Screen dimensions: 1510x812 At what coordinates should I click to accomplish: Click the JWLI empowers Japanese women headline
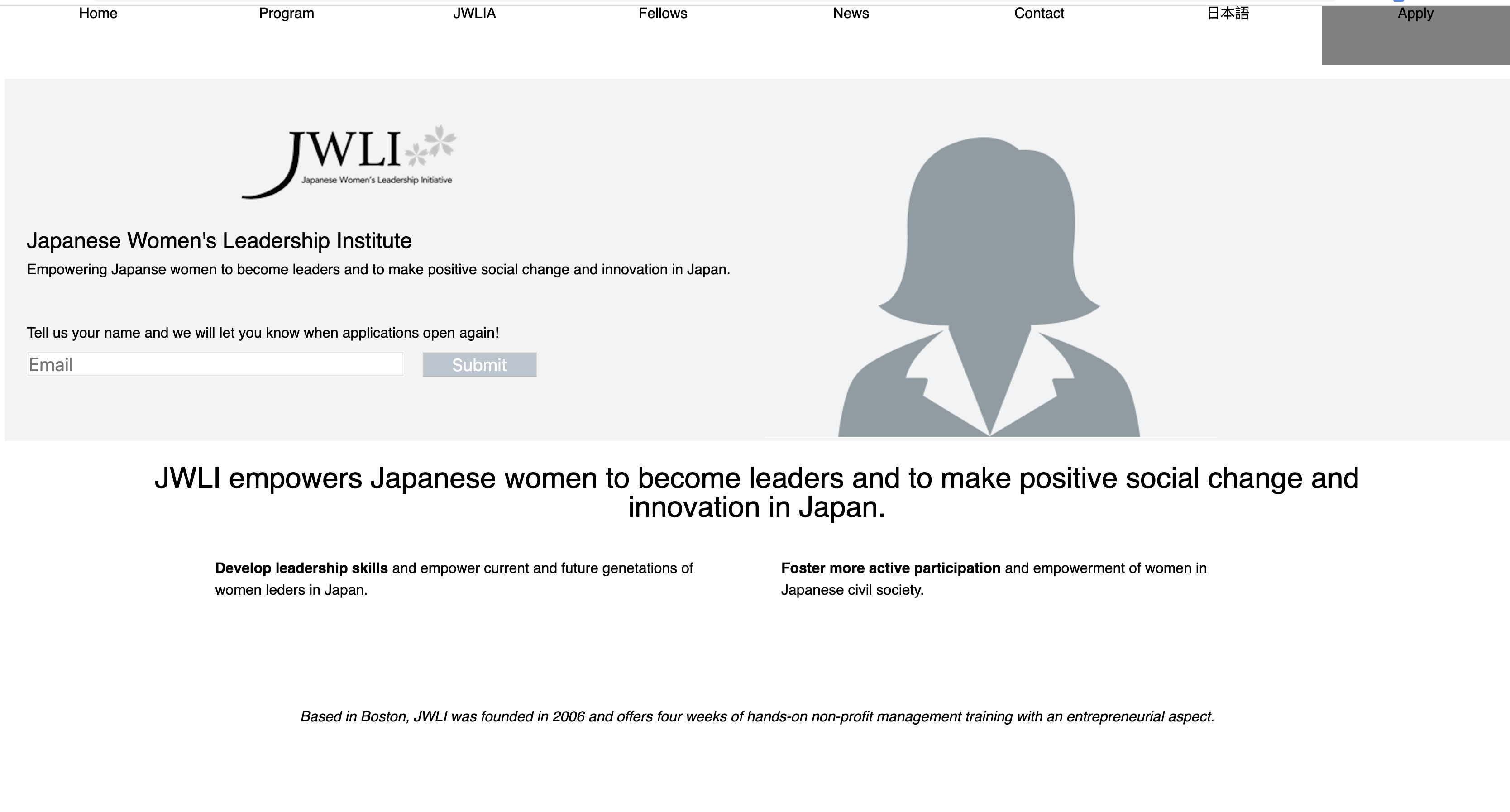click(756, 492)
